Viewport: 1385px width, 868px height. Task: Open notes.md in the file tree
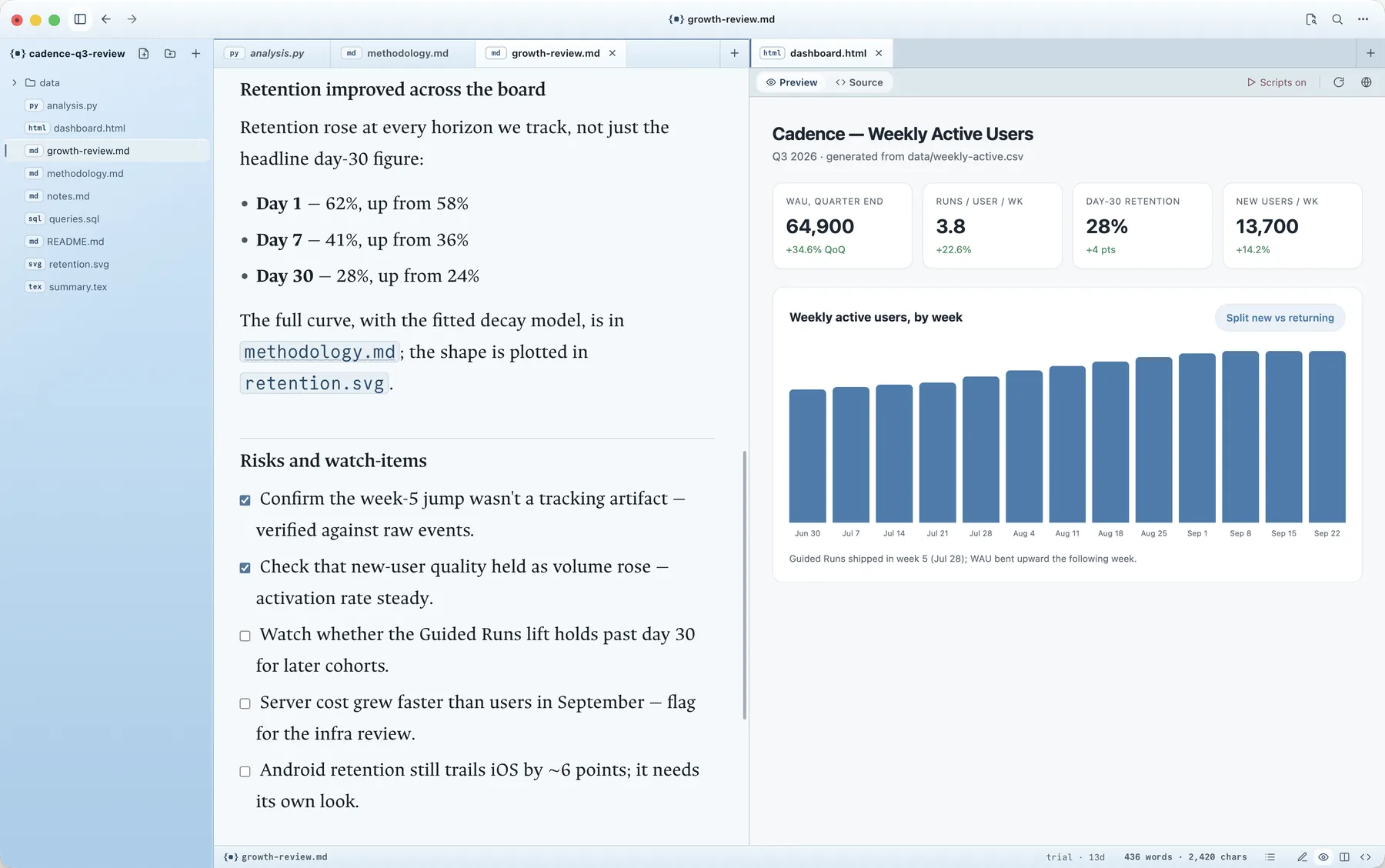(x=108, y=196)
